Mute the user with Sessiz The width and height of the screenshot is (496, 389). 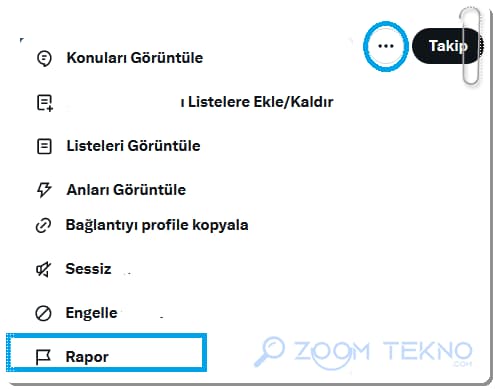click(88, 269)
